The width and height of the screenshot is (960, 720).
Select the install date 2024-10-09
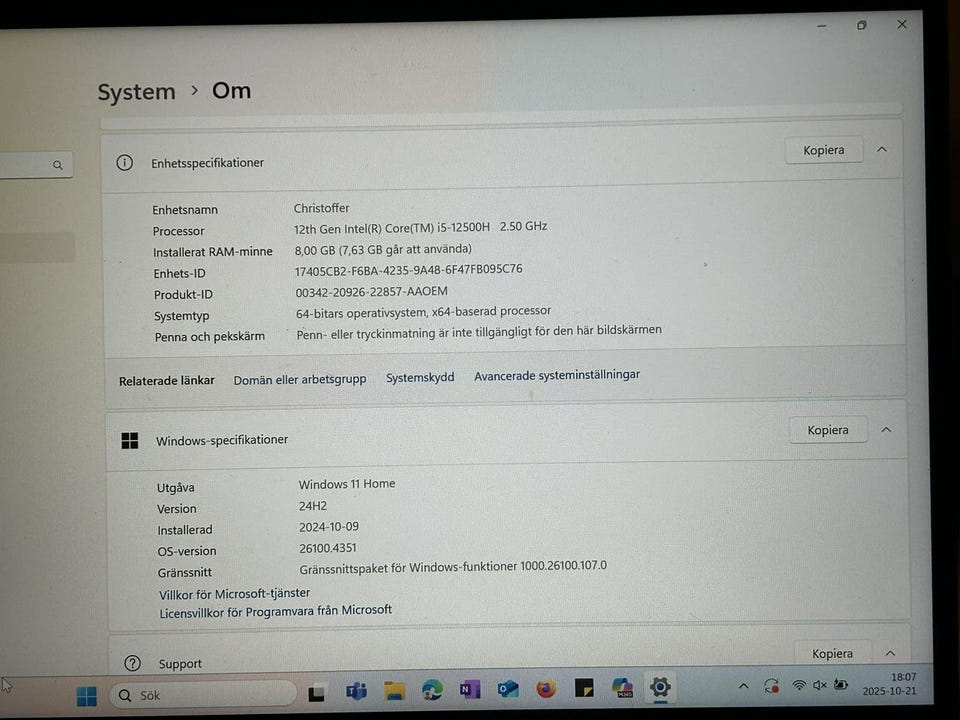(x=329, y=527)
